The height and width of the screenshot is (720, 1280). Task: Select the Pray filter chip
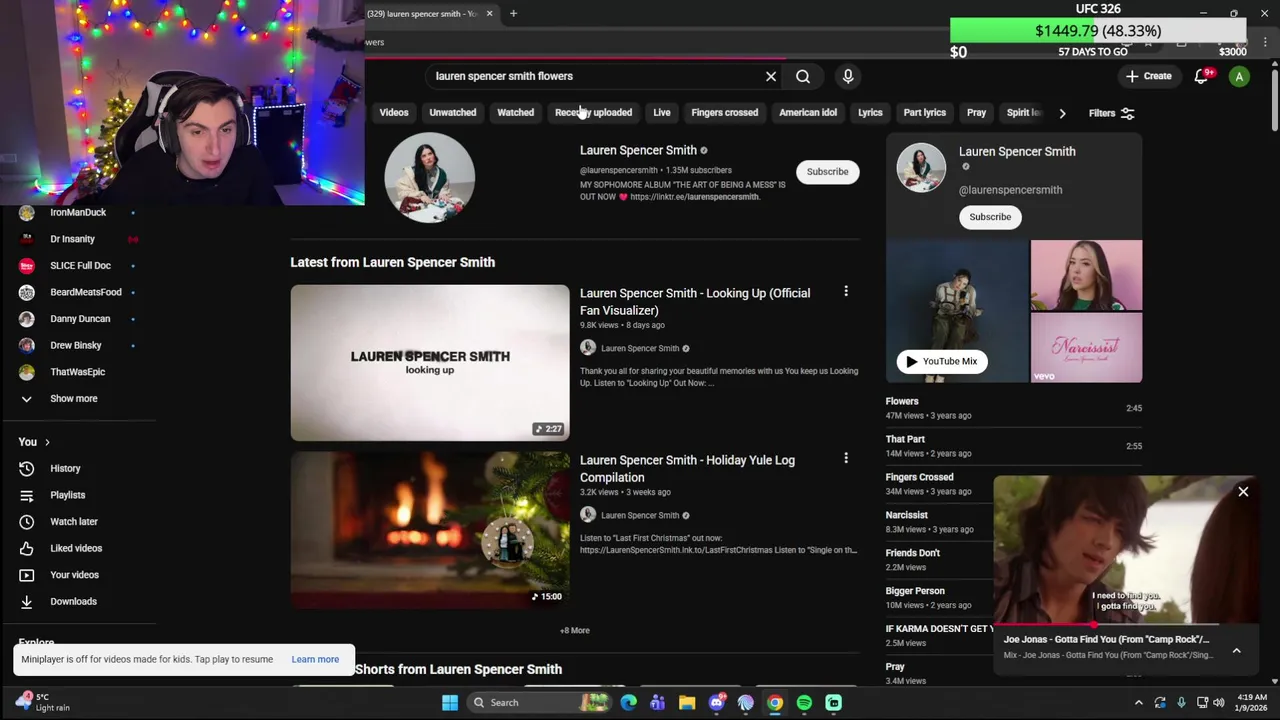[x=976, y=112]
